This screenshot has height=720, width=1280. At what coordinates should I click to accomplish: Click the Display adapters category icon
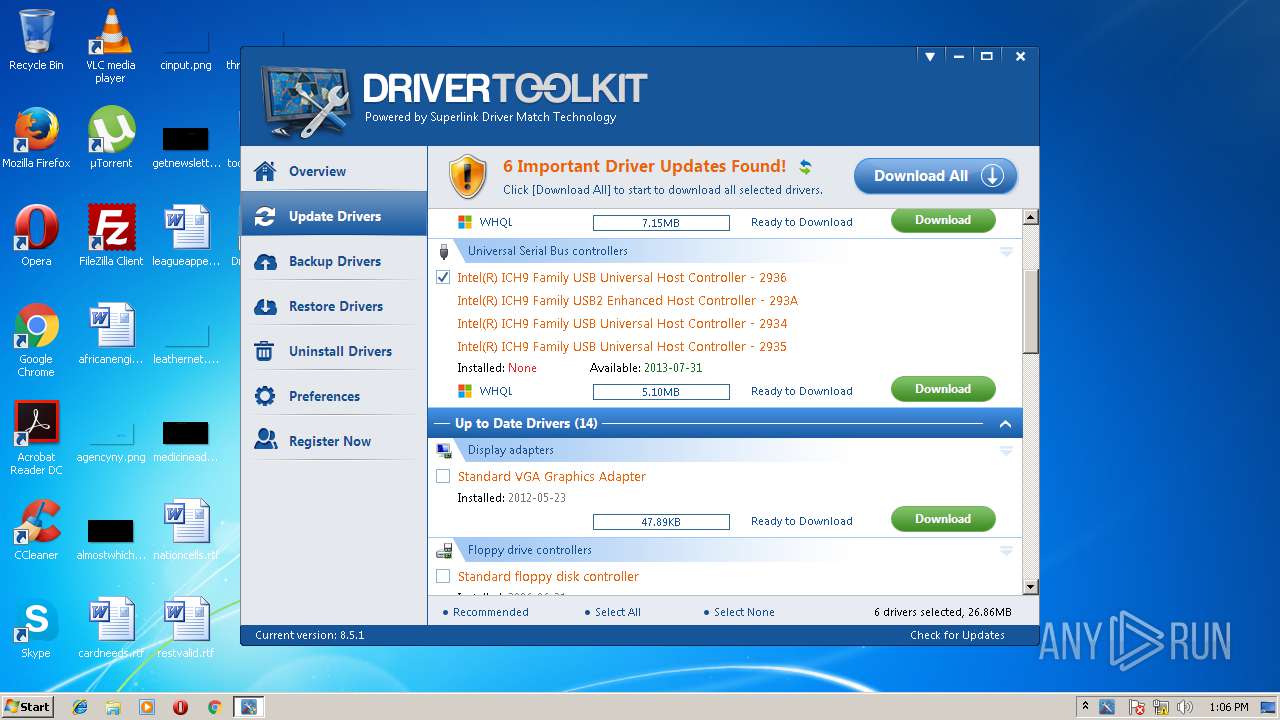(444, 451)
